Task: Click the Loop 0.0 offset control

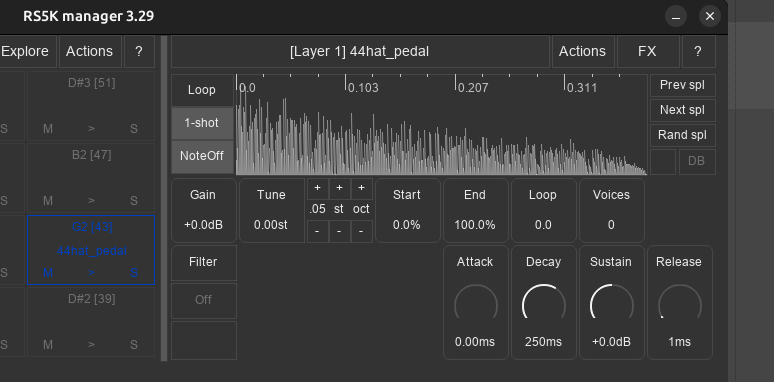Action: [543, 210]
